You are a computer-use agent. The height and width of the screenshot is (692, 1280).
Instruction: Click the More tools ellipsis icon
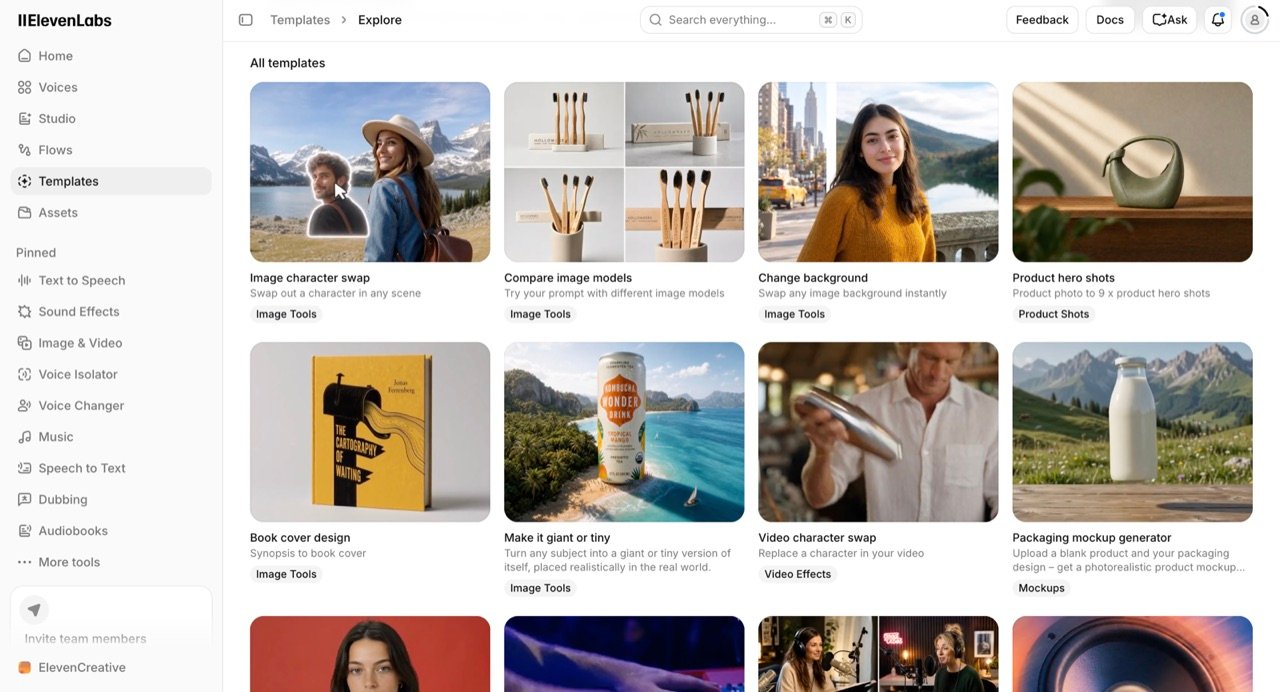[x=25, y=562]
